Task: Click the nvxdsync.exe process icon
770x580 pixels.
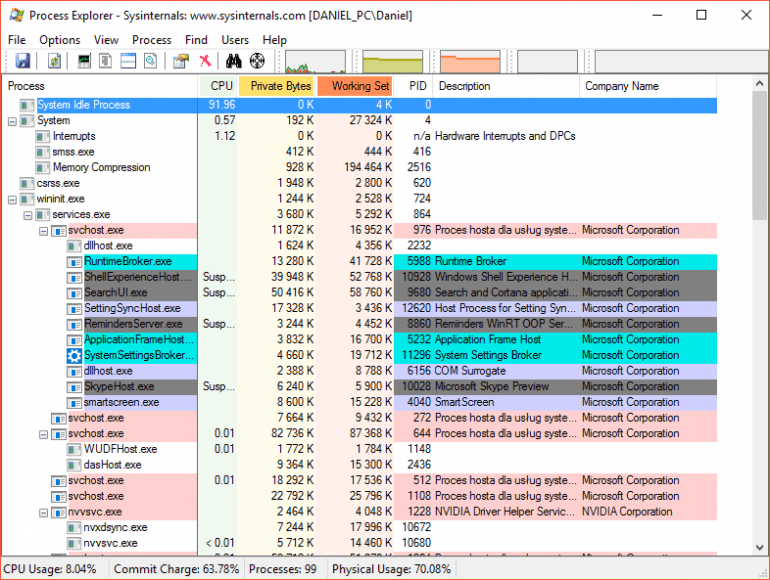Action: coord(74,527)
